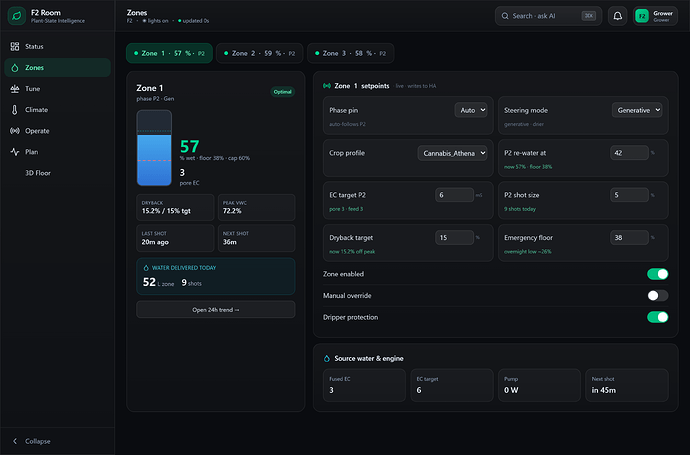Click the F2 Grower avatar badge

coord(642,16)
